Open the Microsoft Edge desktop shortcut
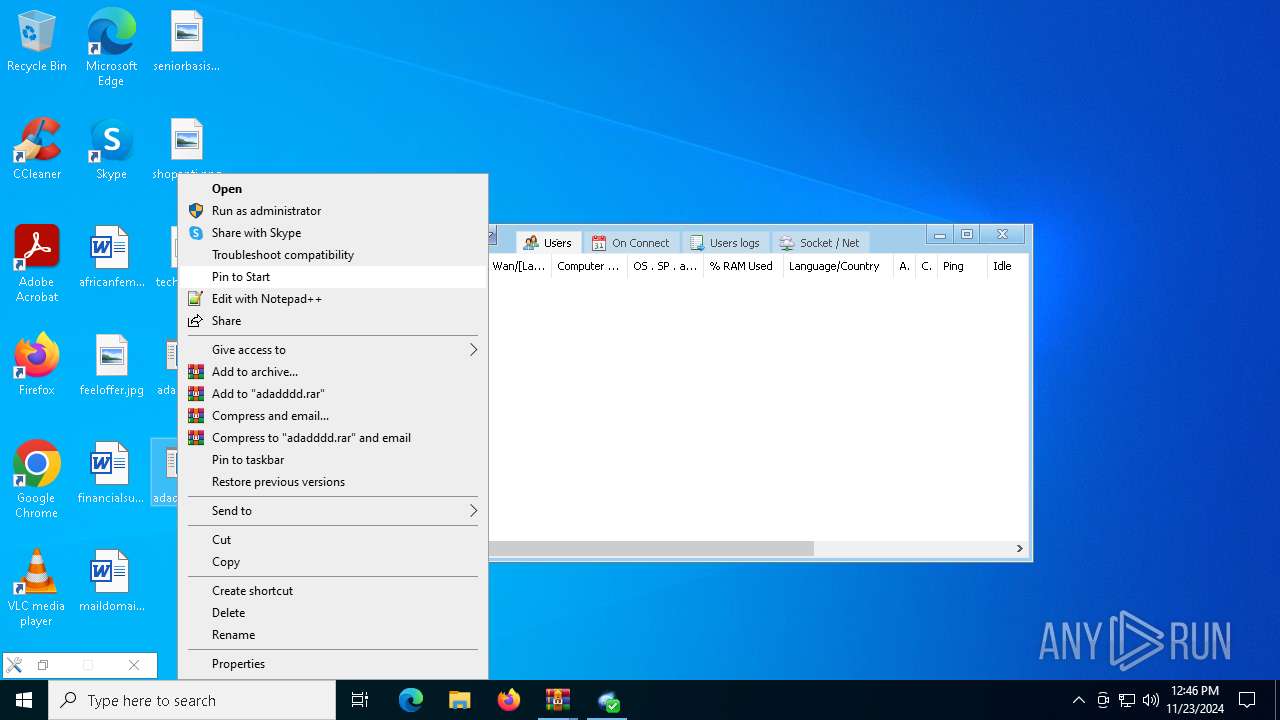Image resolution: width=1280 pixels, height=720 pixels. click(111, 47)
